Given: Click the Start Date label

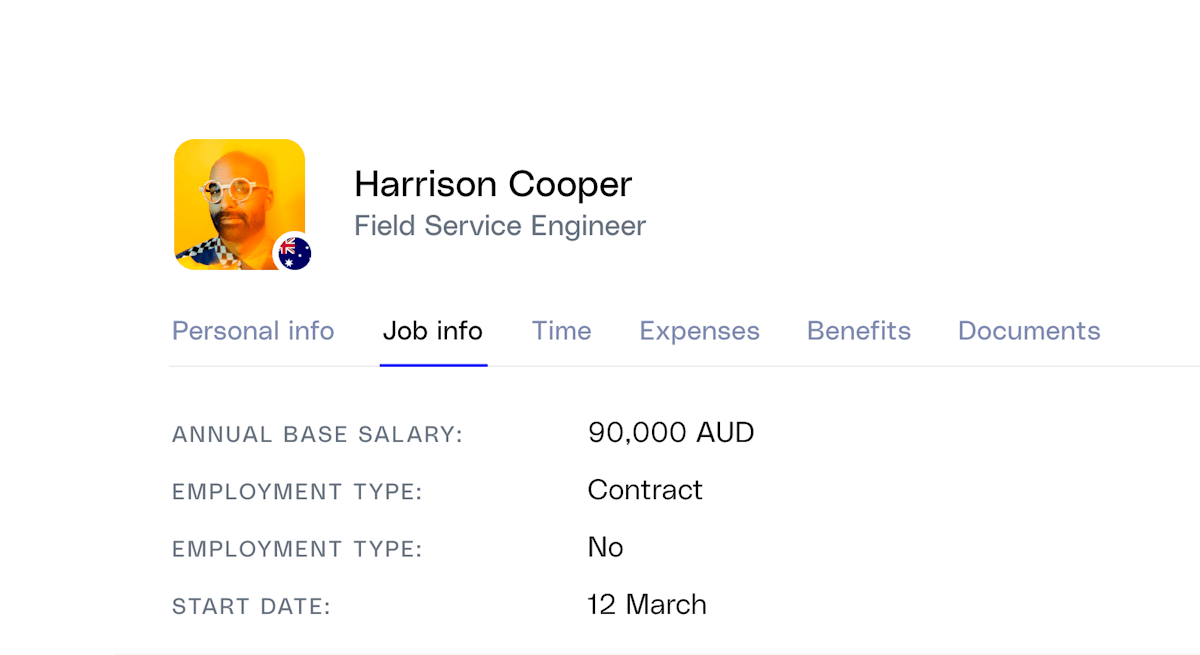Looking at the screenshot, I should pos(251,606).
